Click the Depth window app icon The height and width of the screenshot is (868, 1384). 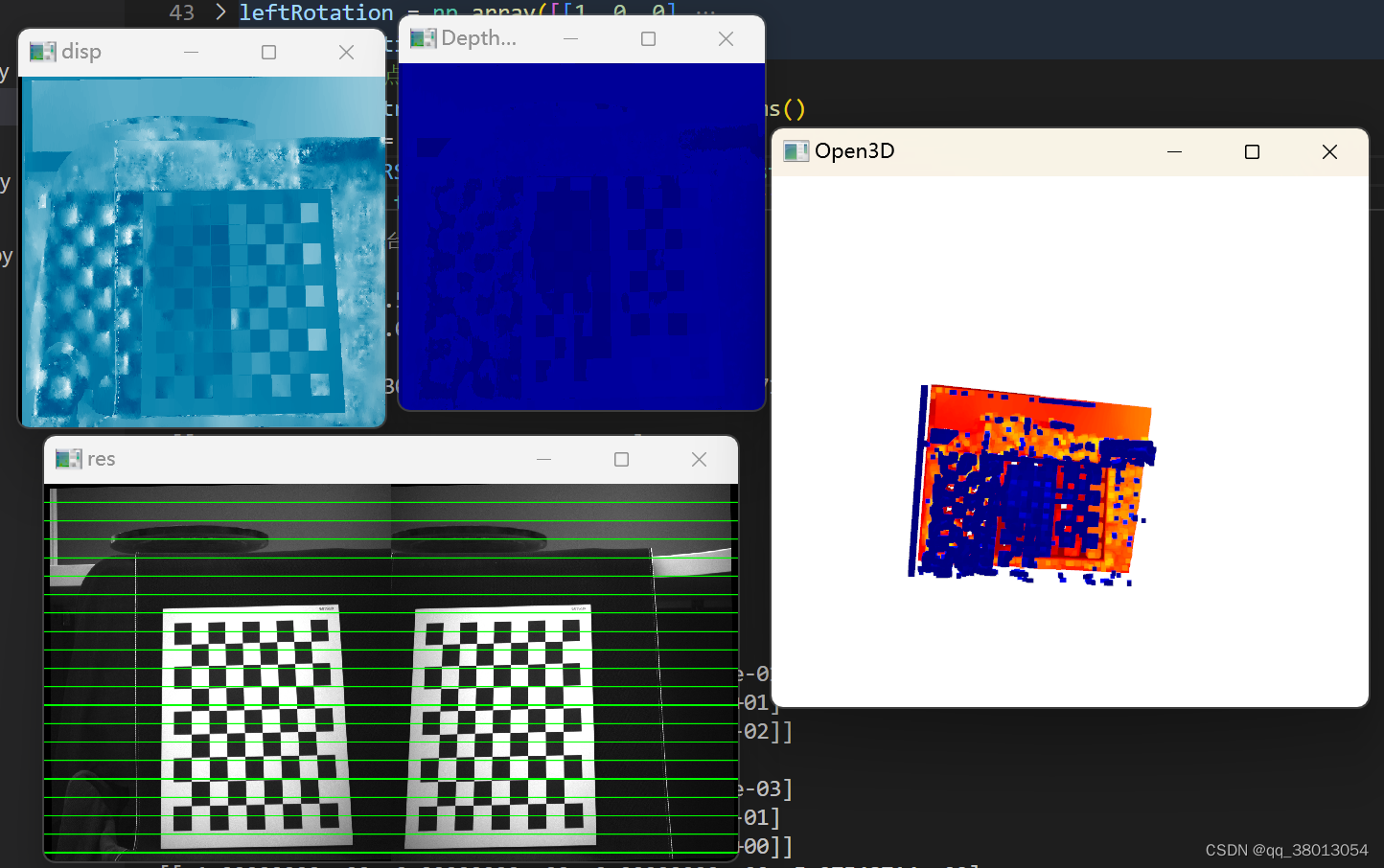[x=423, y=38]
